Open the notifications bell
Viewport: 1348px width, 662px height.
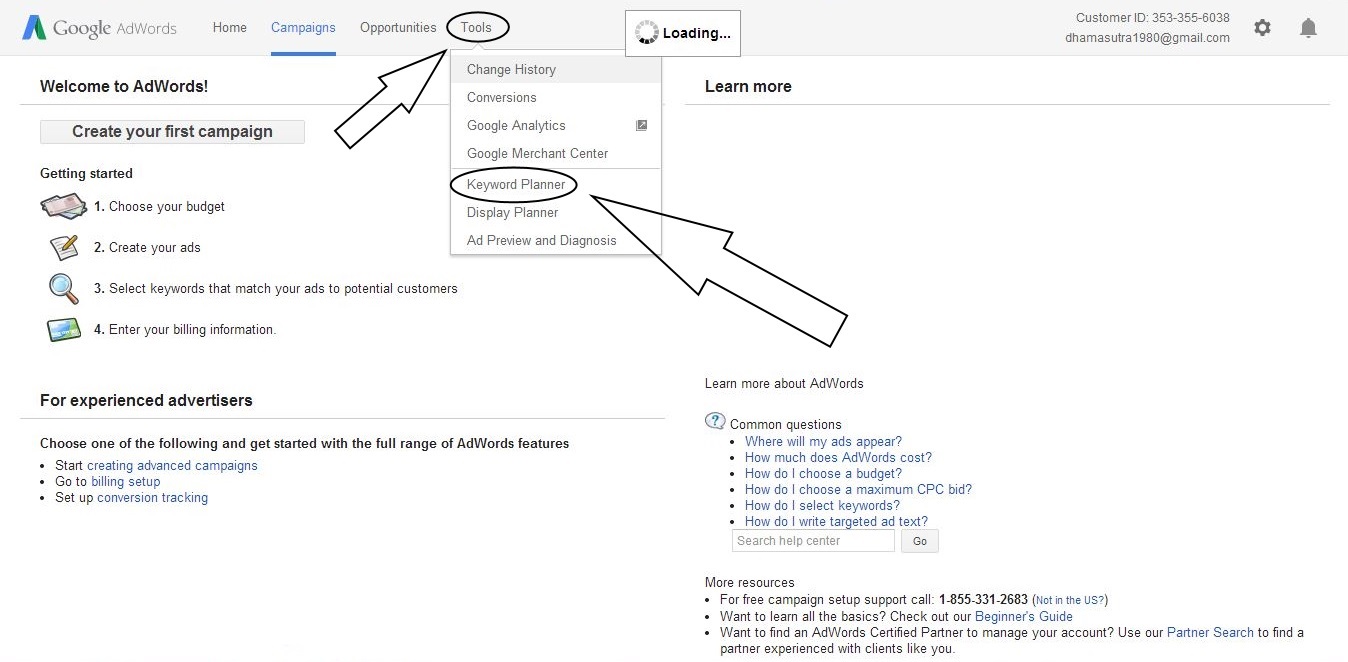(x=1308, y=28)
